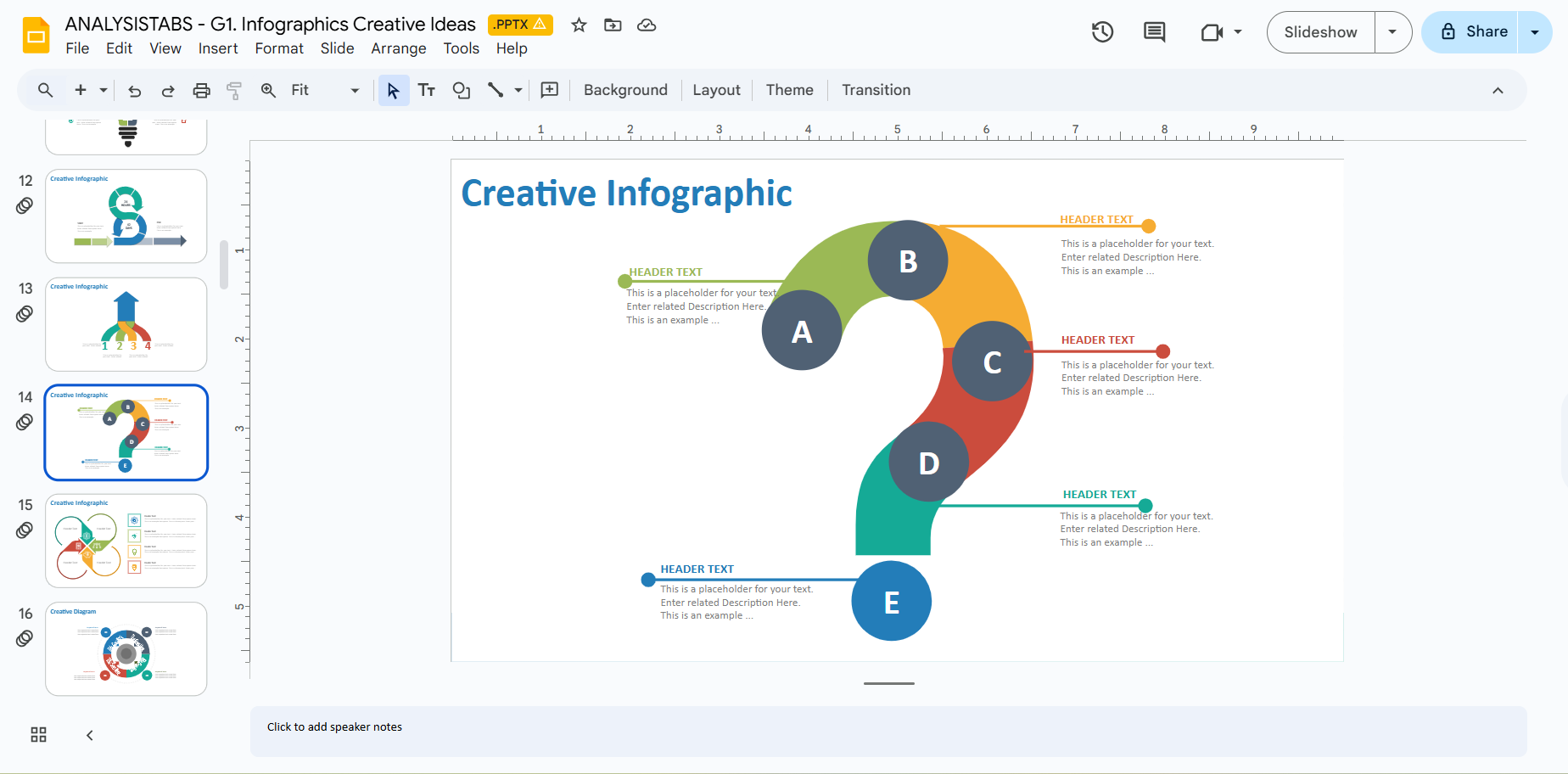Open version history clock icon
Viewport: 1568px width, 774px height.
click(1102, 32)
